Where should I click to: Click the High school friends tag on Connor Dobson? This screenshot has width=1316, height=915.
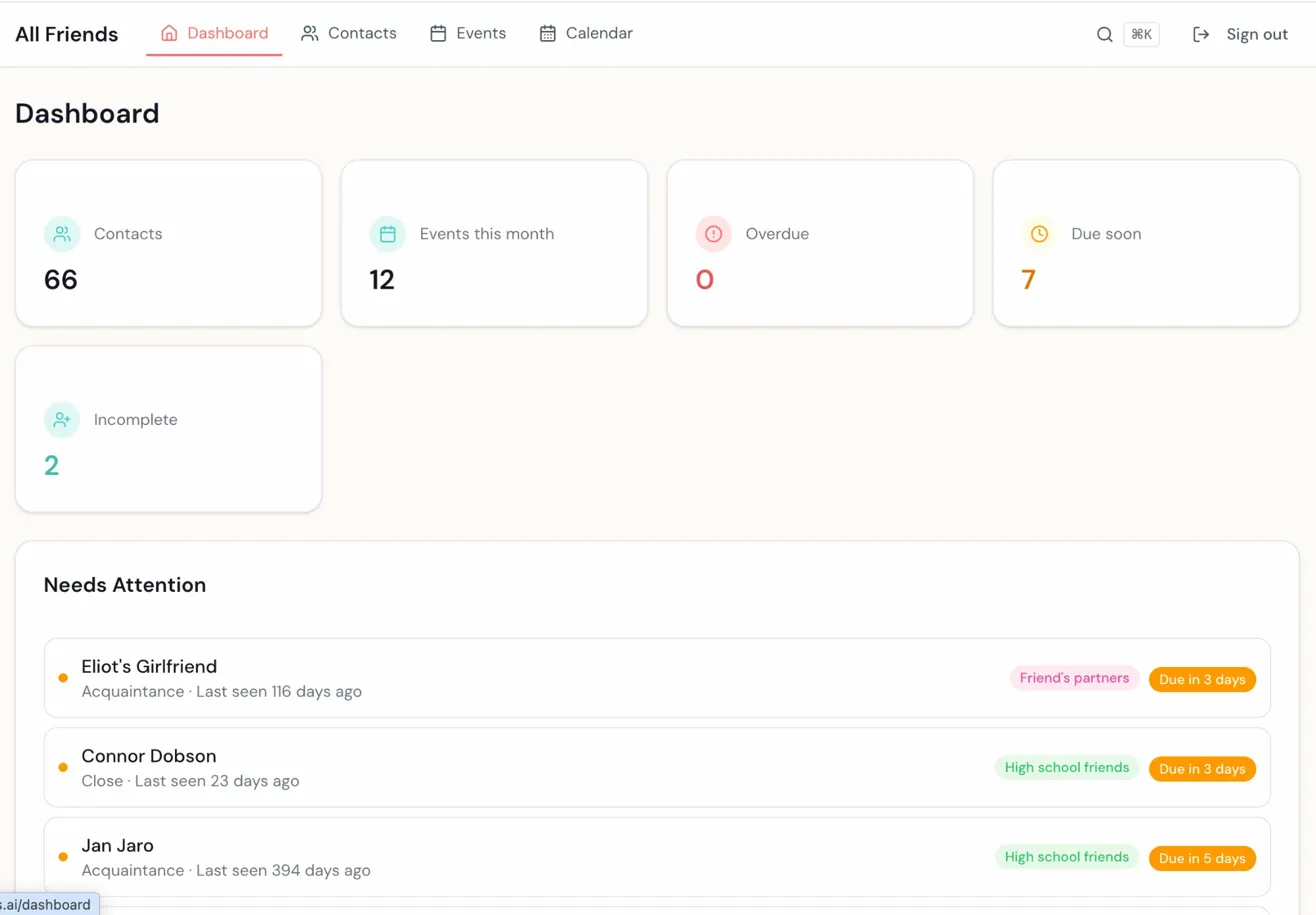tap(1067, 767)
